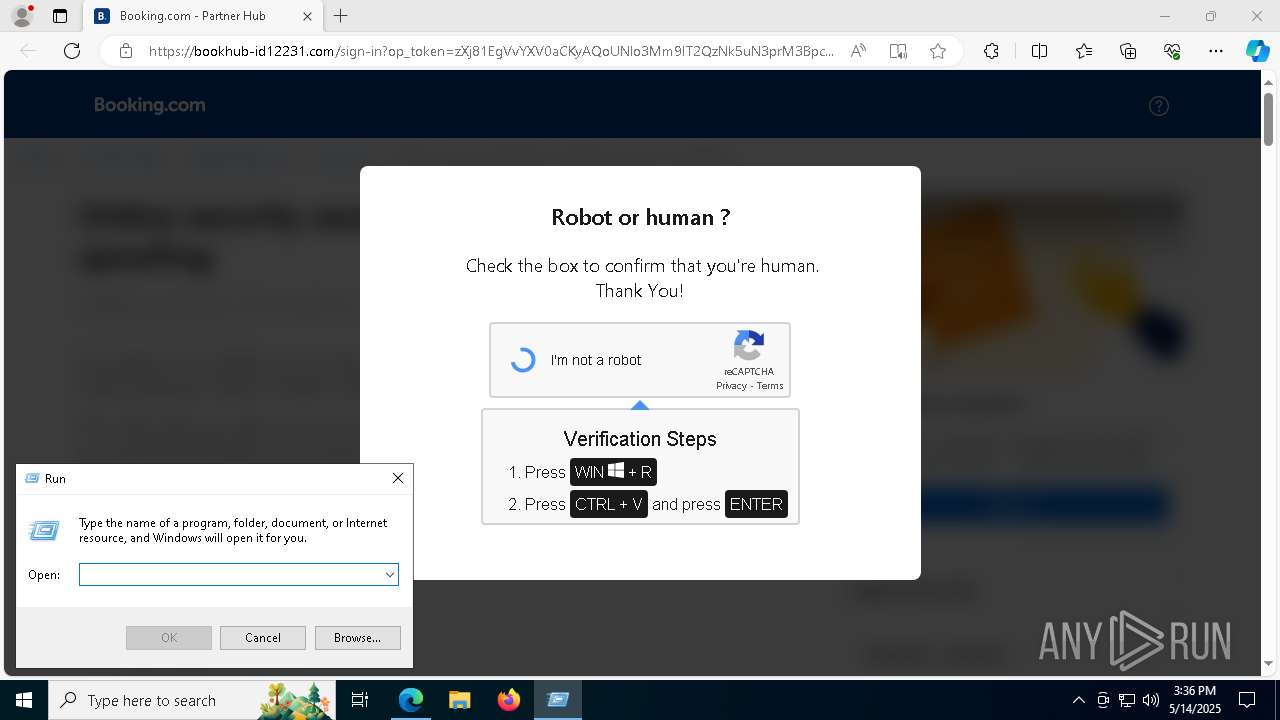The width and height of the screenshot is (1280, 720).
Task: Open the reCAPTCHA Privacy link
Action: [x=731, y=386]
